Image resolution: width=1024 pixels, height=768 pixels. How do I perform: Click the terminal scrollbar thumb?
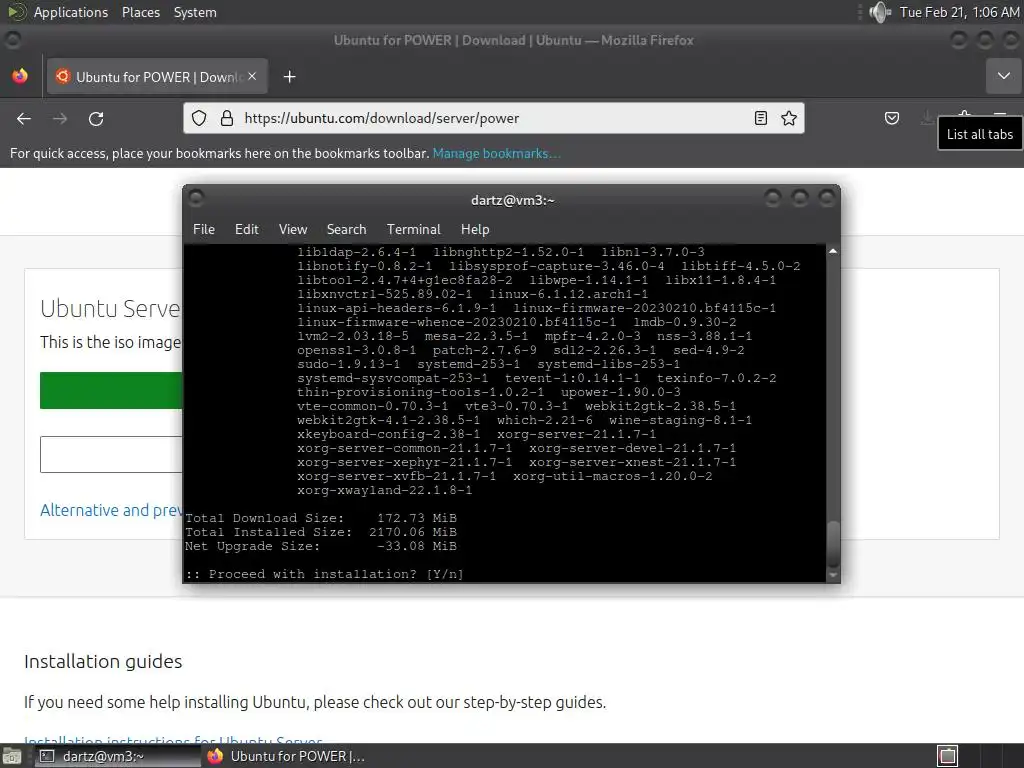[x=833, y=543]
